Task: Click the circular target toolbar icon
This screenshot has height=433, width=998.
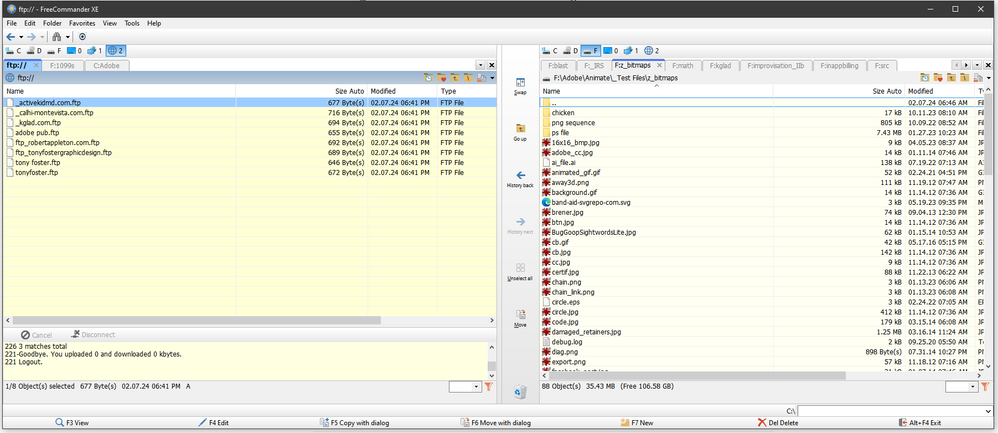Action: (82, 37)
